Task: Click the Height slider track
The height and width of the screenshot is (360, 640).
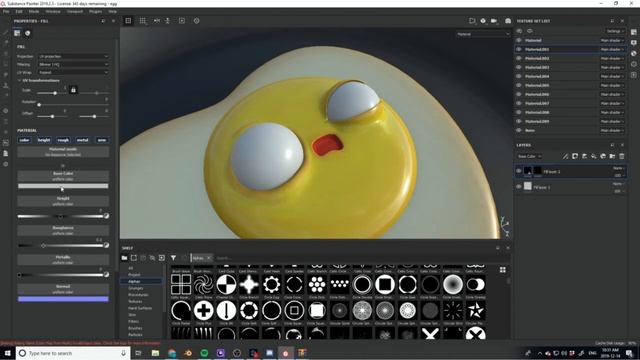Action: click(x=60, y=216)
